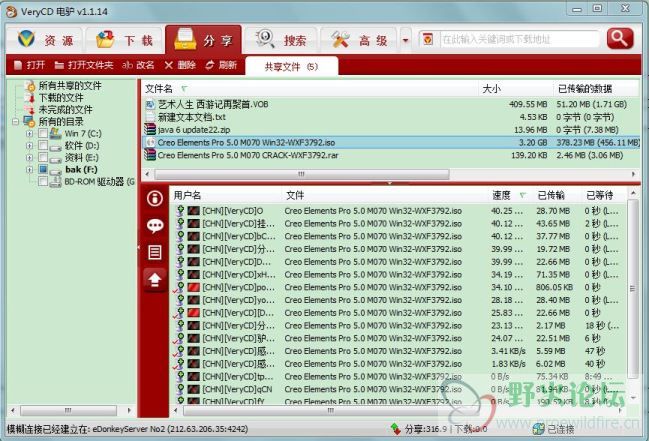Screen dimensions: 649x441
Task: Click the user list horizontal scrollbar
Action: [x=331, y=410]
